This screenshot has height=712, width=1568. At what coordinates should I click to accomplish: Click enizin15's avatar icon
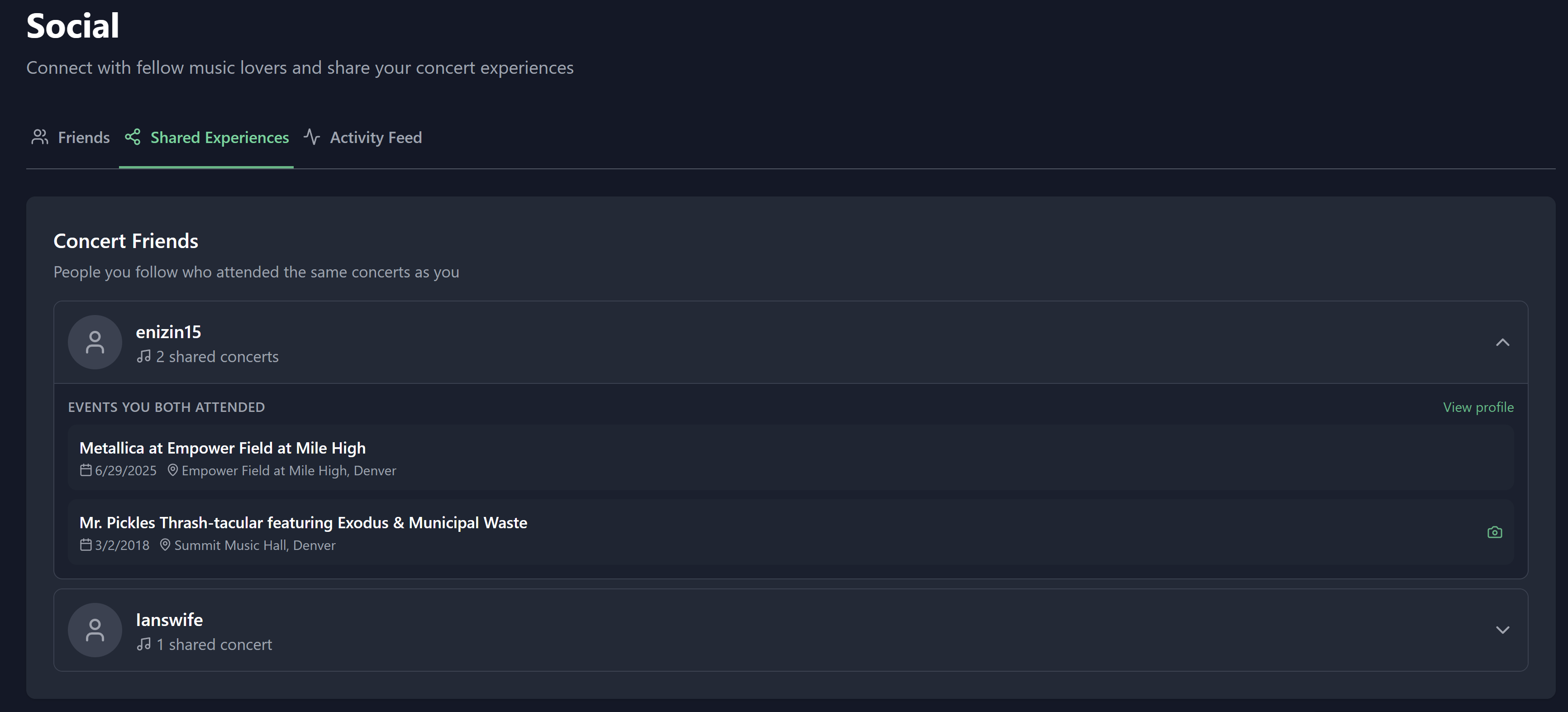95,342
